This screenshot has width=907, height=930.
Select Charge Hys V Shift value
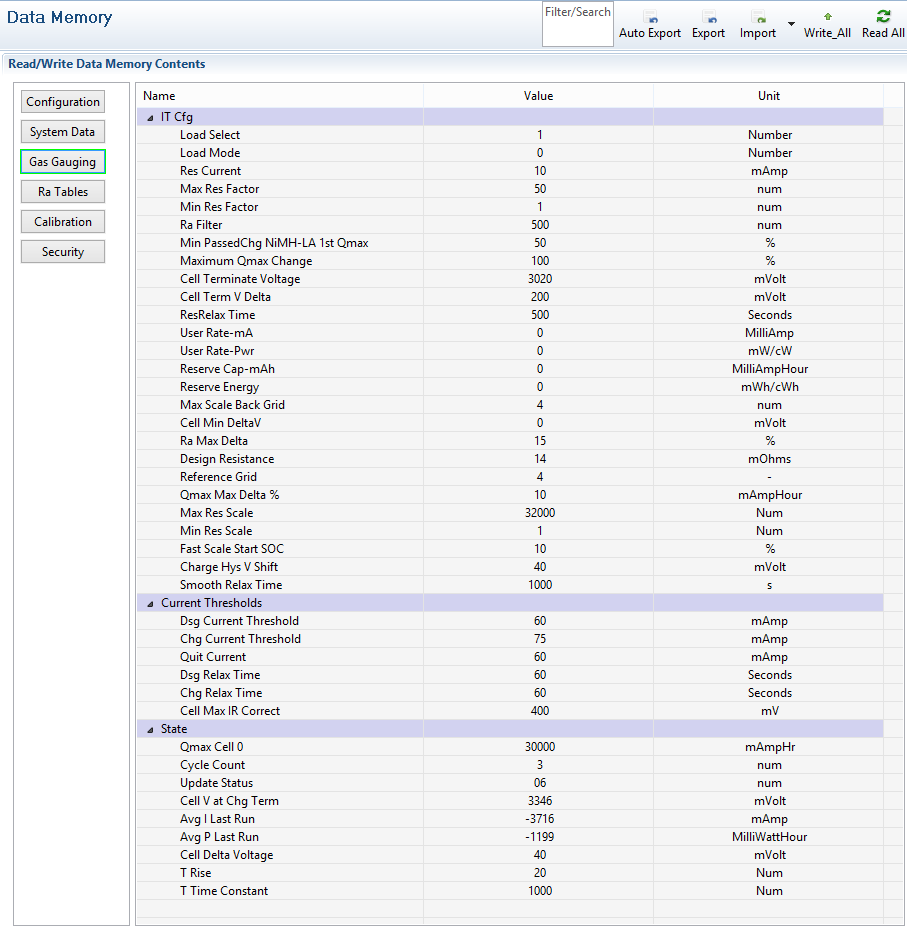539,567
